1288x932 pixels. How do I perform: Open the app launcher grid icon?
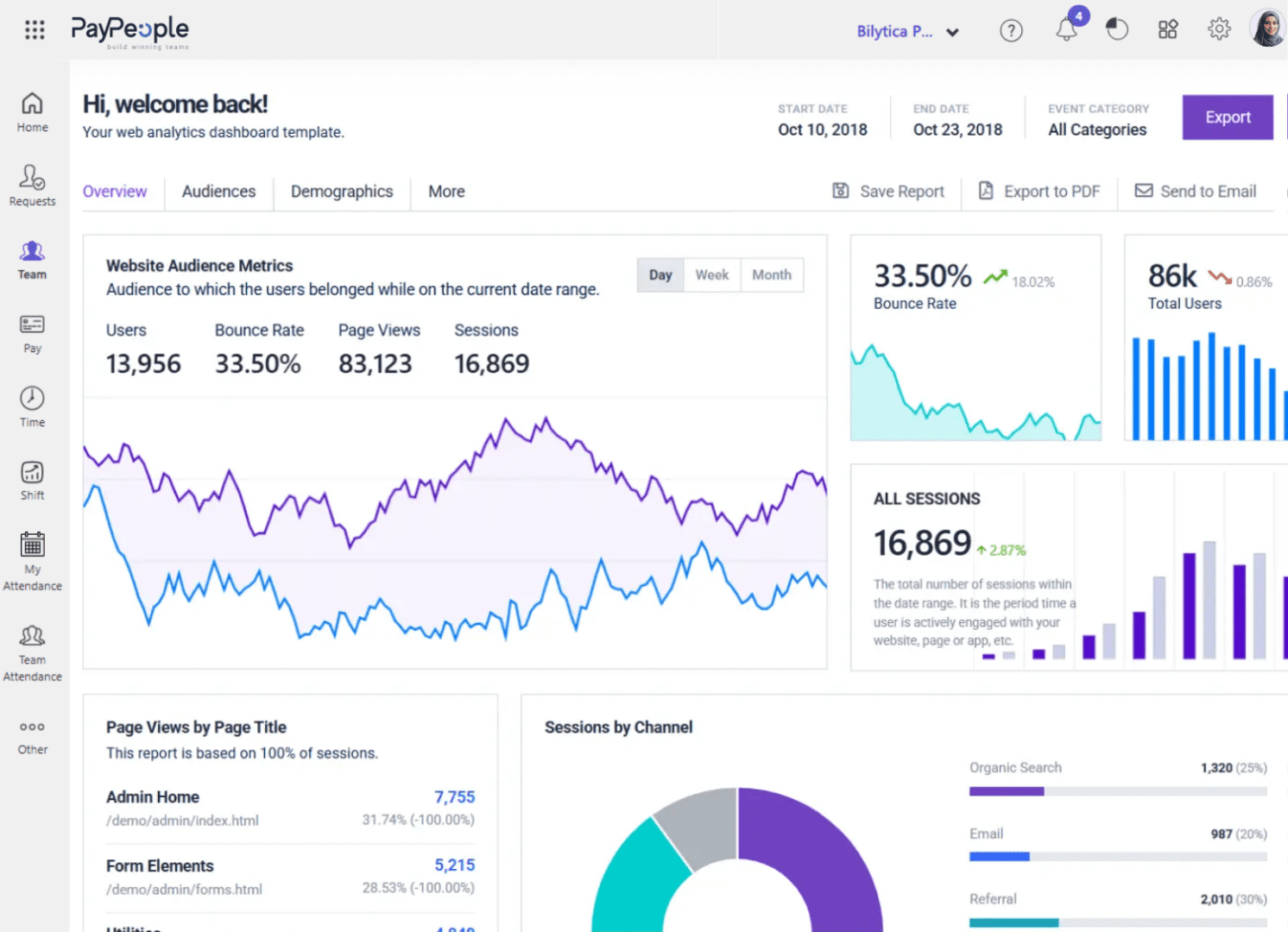click(35, 30)
